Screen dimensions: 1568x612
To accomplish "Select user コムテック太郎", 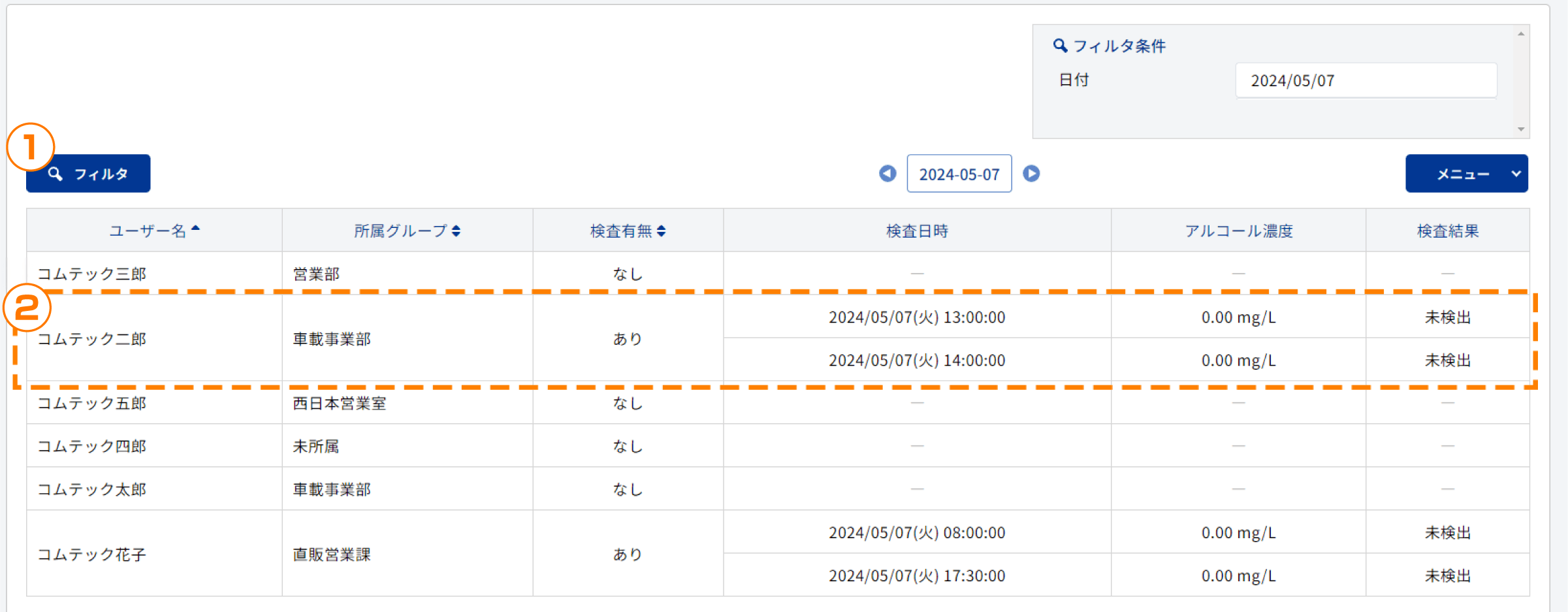I will (91, 489).
